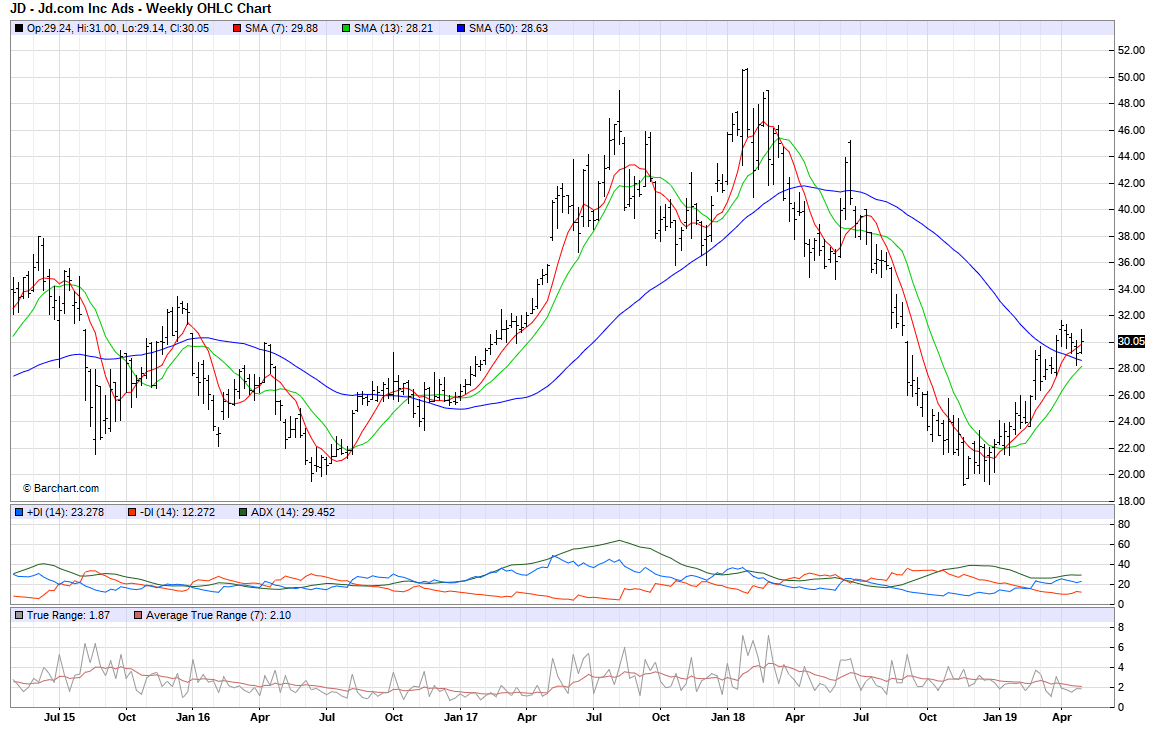Click the Op:29.24, Hi:31.00 OHLC values text
This screenshot has height=748, width=1156.
coord(118,28)
